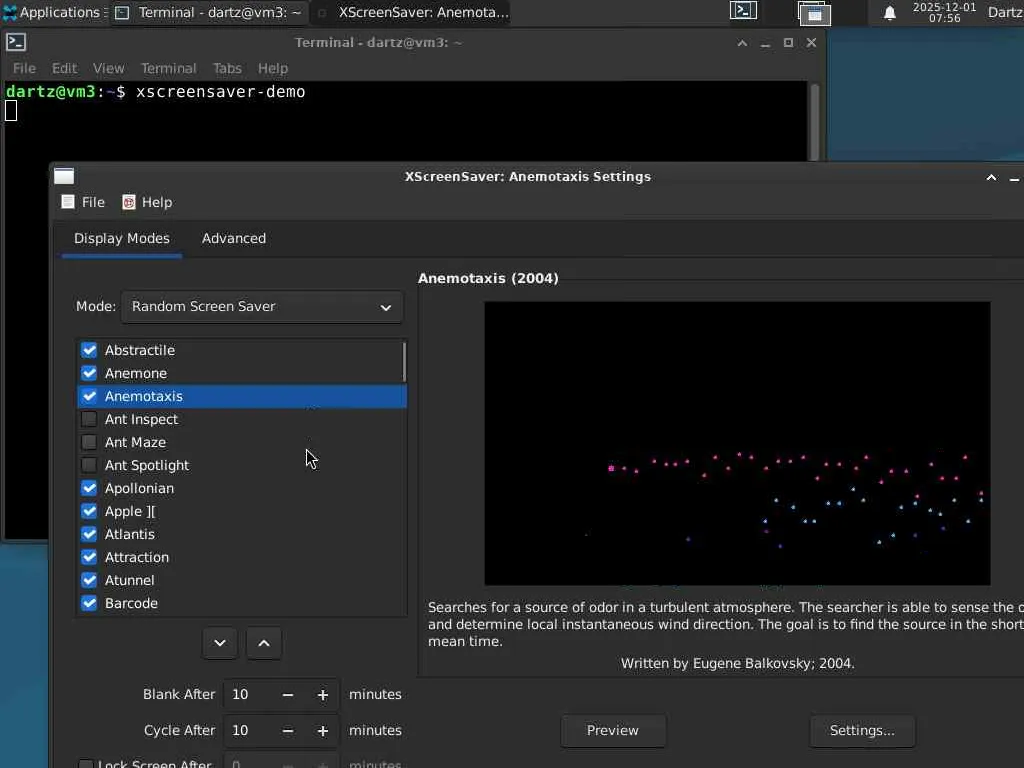
Task: Decrease the Cycle After value
Action: point(288,731)
